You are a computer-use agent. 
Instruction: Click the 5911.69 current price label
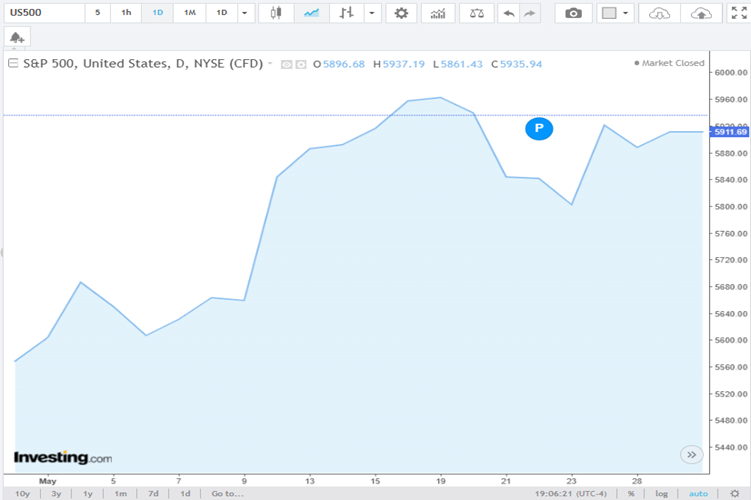coord(730,132)
